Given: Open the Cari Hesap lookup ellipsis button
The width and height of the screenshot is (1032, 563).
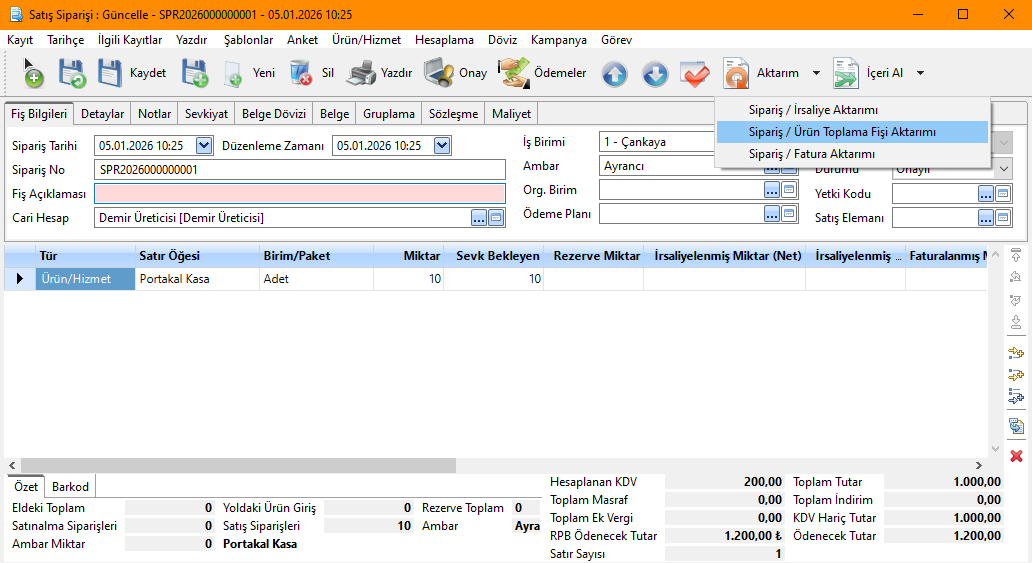Looking at the screenshot, I should click(x=479, y=218).
